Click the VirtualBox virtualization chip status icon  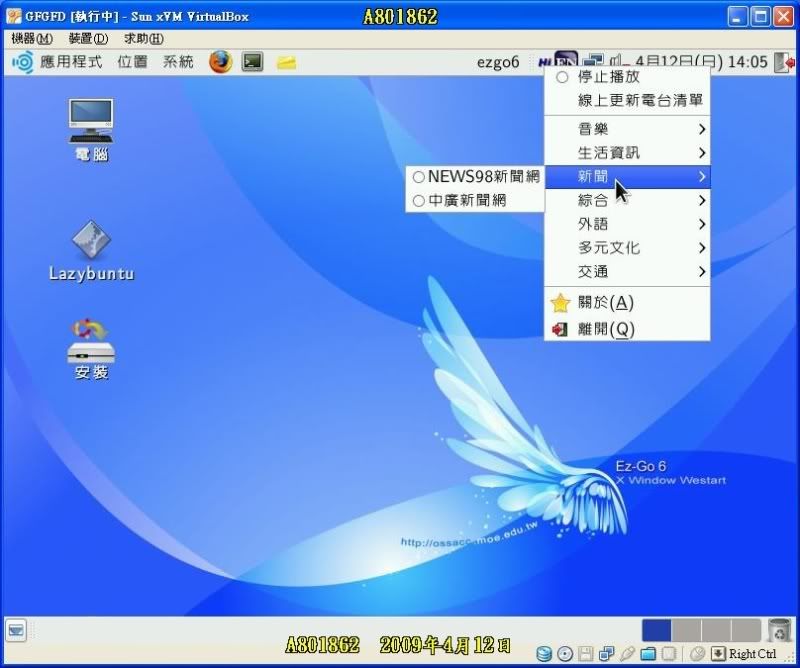tap(669, 654)
